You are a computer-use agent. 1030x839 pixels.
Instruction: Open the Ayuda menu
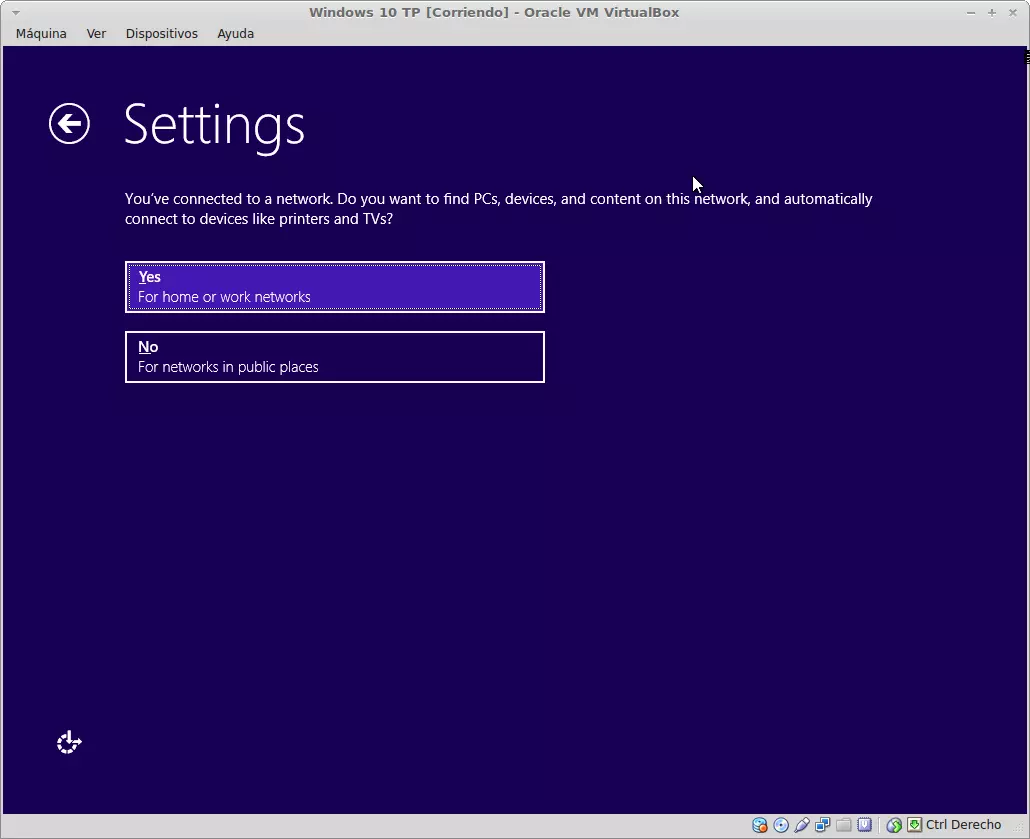[x=235, y=33]
